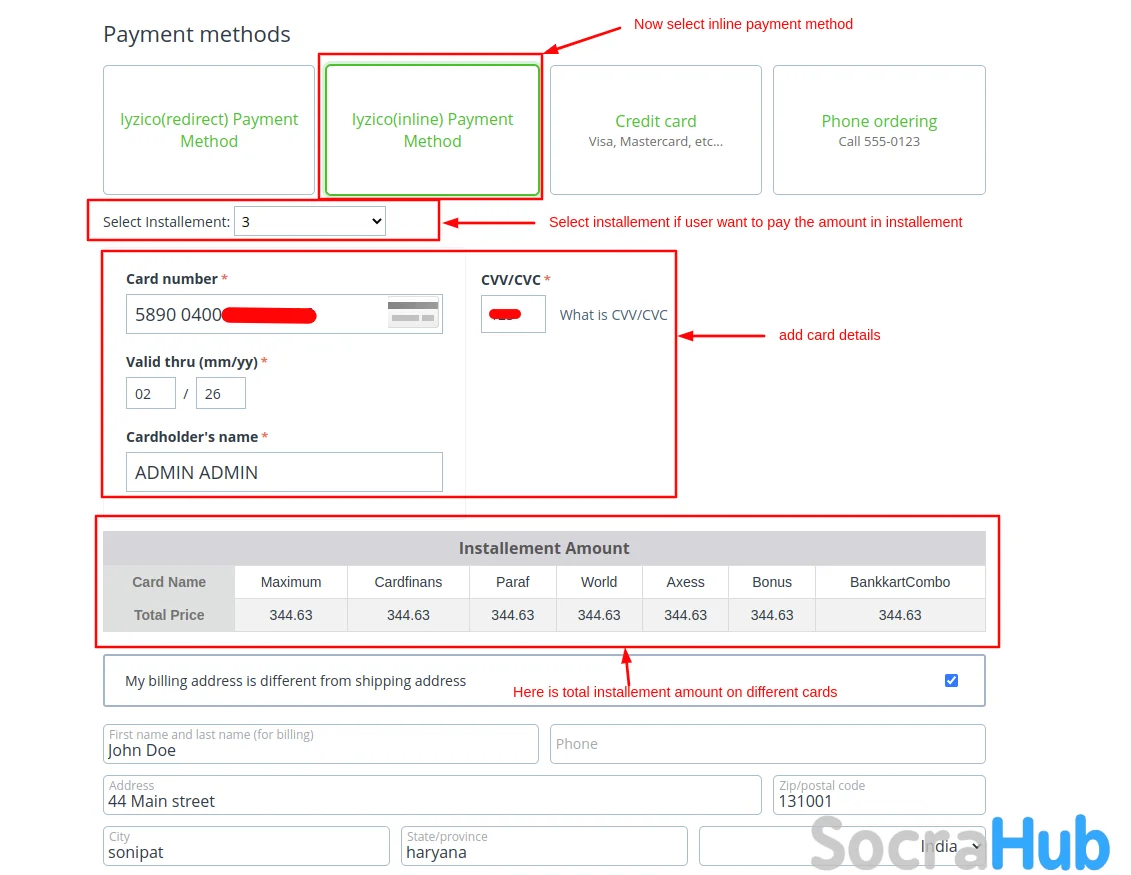Choose Credit card payment option
This screenshot has height=875, width=1131.
(656, 130)
